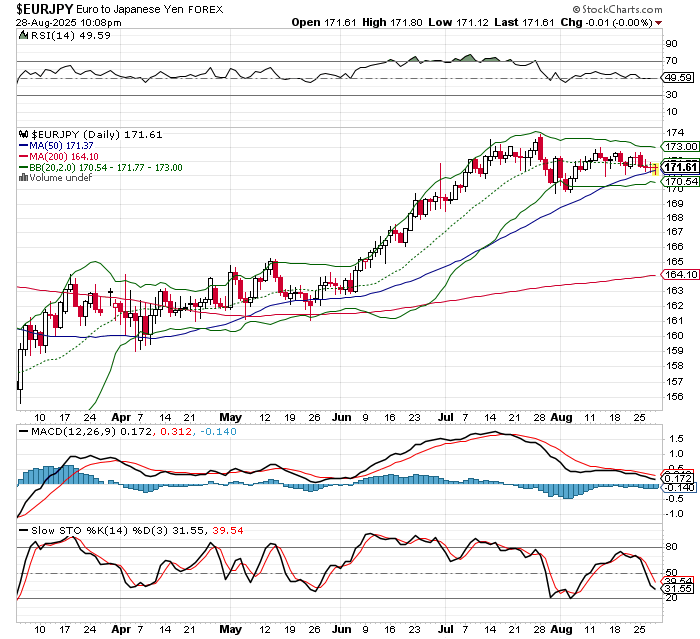This screenshot has height=639, width=700.
Task: Click the blue MA(50) legend line
Action: click(x=25, y=145)
